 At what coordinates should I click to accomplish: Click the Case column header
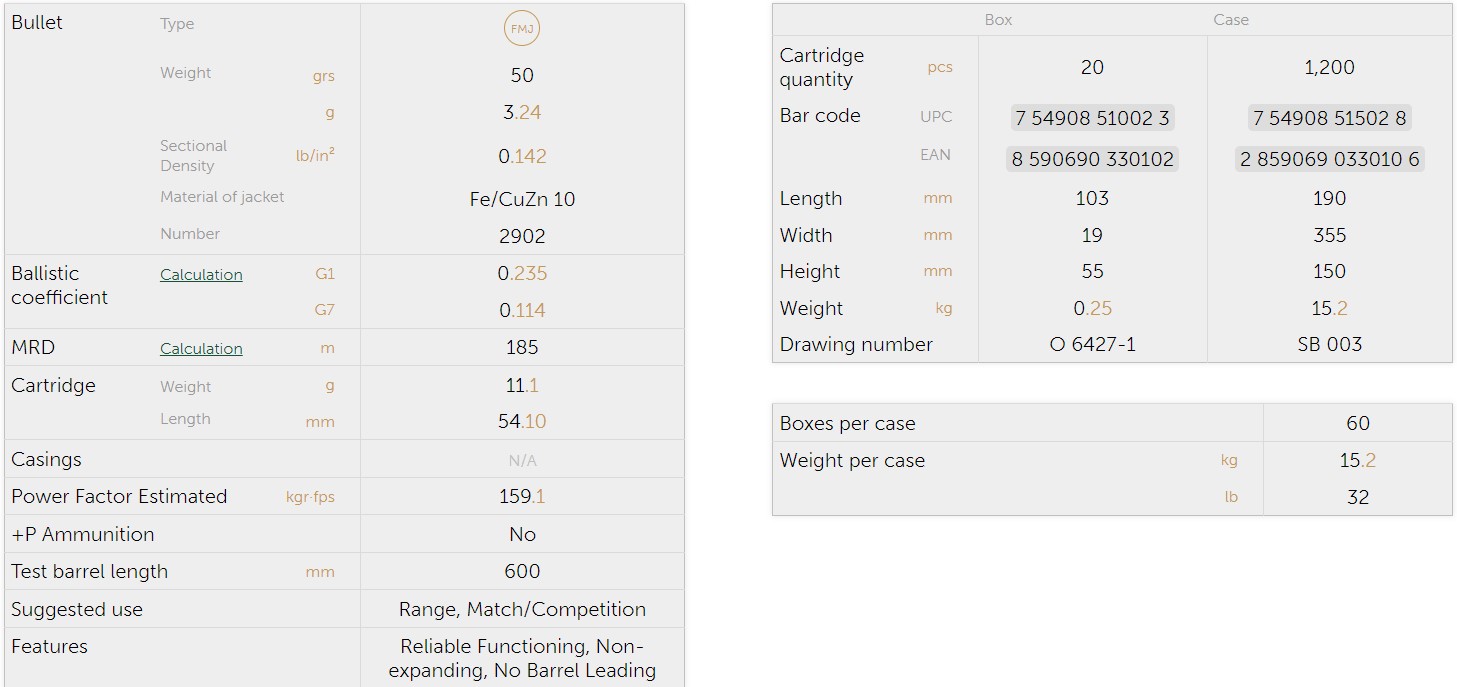point(1230,20)
